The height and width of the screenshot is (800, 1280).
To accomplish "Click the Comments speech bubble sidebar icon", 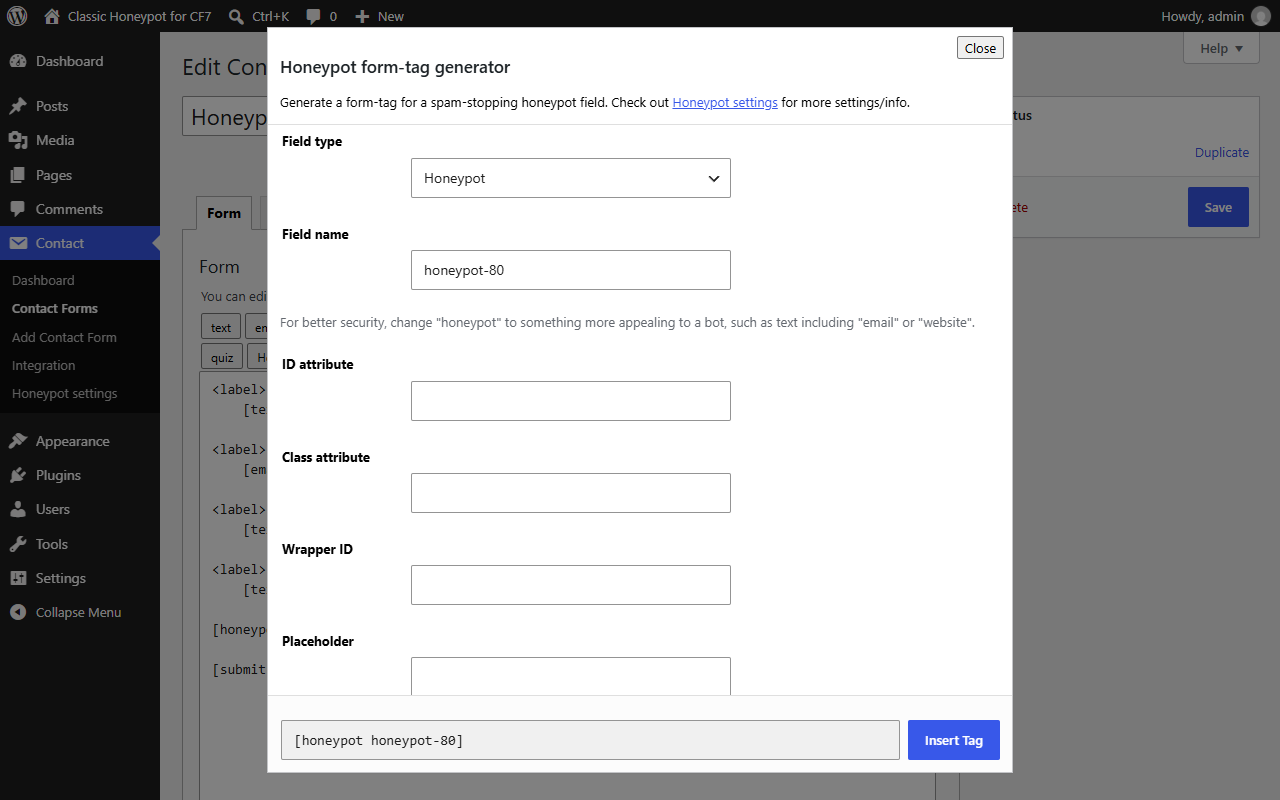I will click(18, 209).
